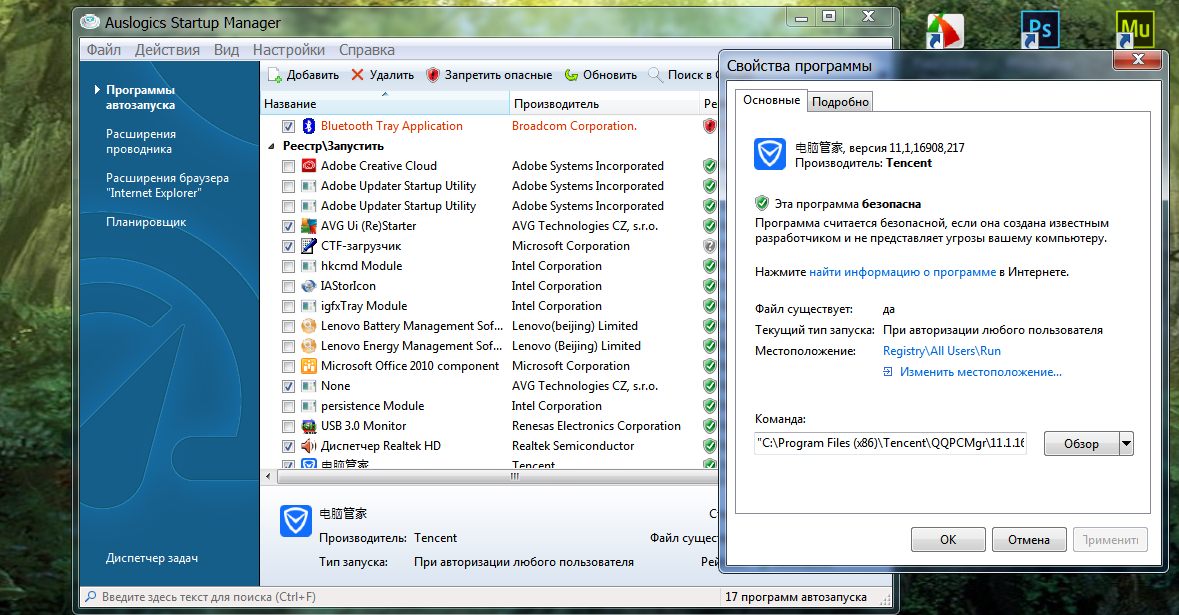The image size is (1179, 615).
Task: Open the Photoshop desktop shortcut
Action: (x=1040, y=30)
